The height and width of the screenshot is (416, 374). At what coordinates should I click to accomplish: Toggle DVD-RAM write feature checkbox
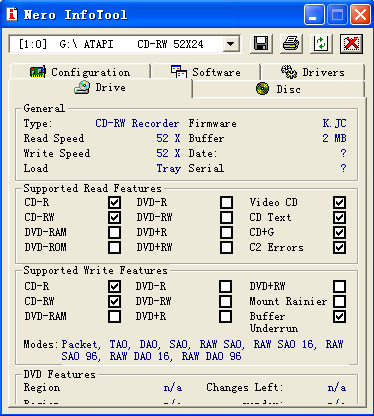114,316
